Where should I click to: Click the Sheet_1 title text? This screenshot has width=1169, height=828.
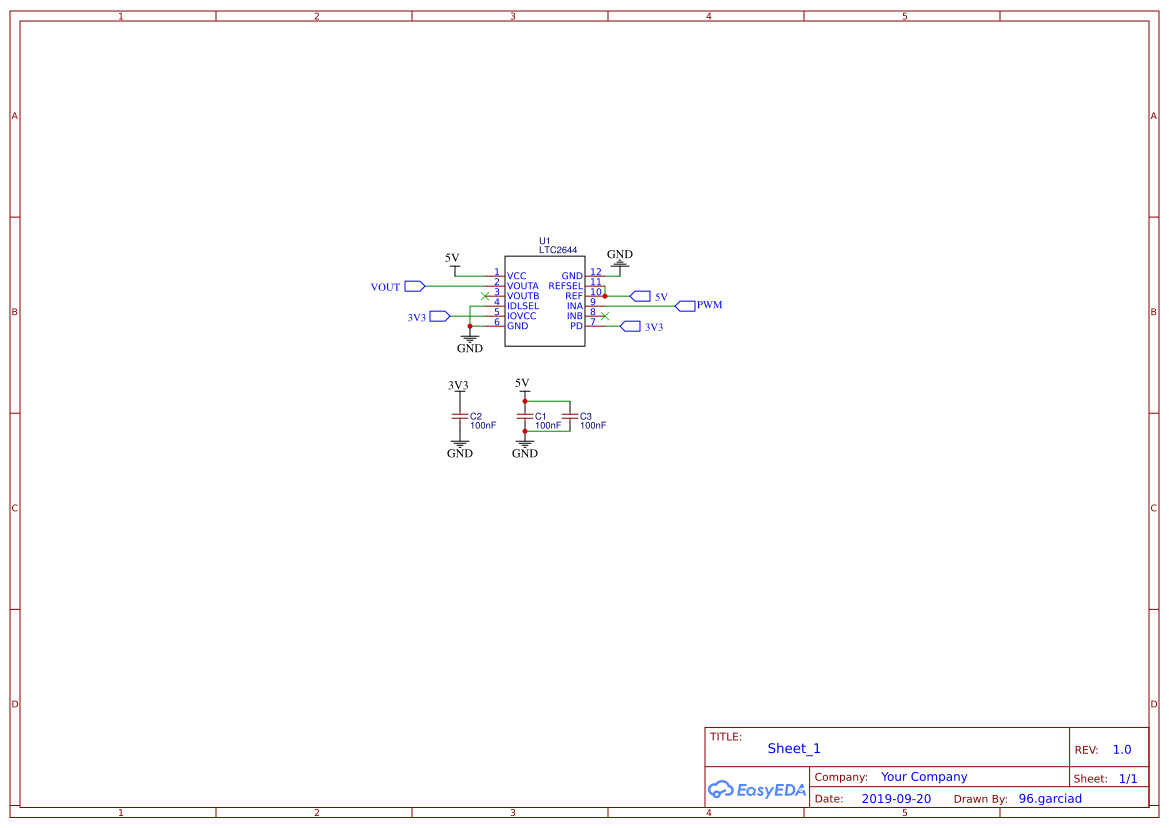click(793, 748)
